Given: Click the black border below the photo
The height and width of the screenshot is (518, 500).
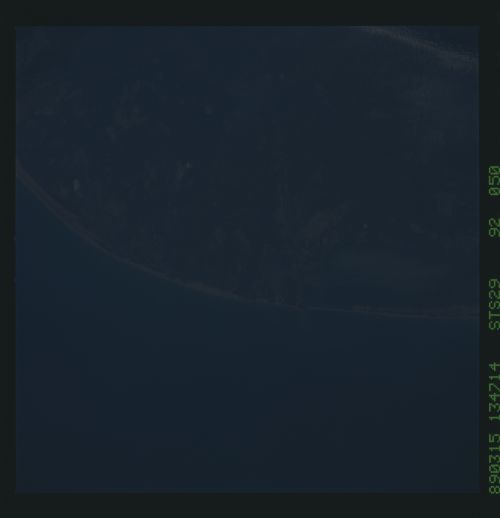Looking at the screenshot, I should pyautogui.click(x=250, y=505).
